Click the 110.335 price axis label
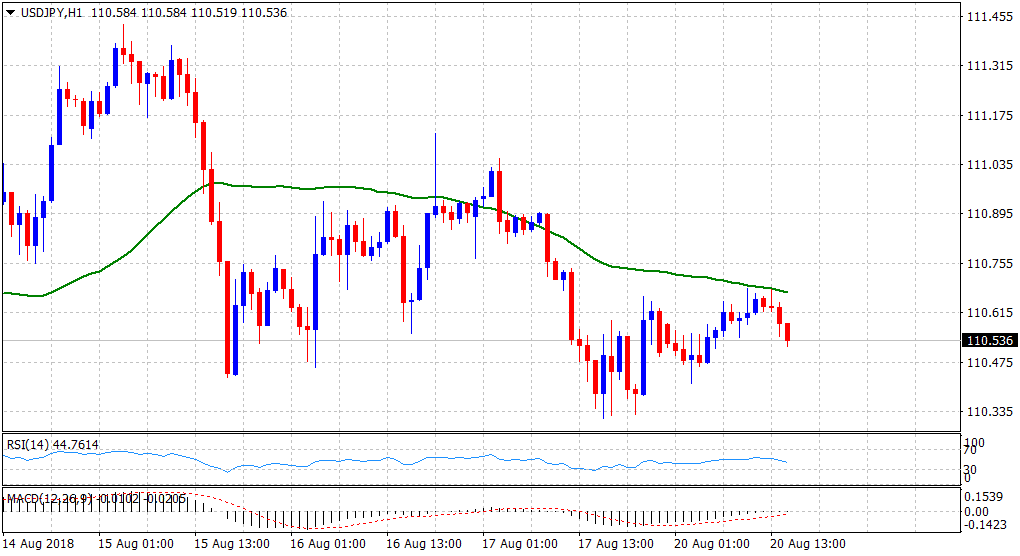This screenshot has width=1020, height=556. point(989,411)
